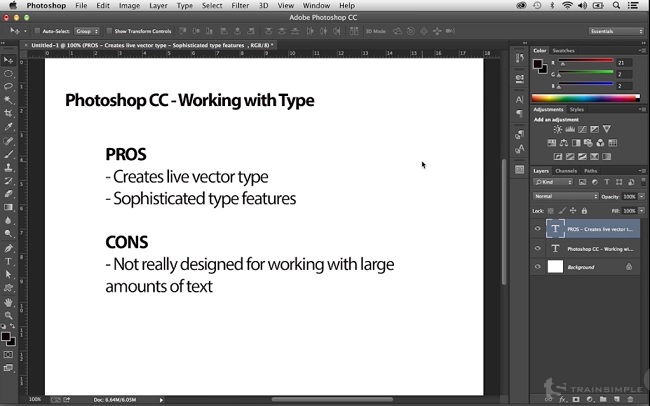Open the Opacity slider dropdown arrow
Screen dimensions: 650x406
pos(642,197)
